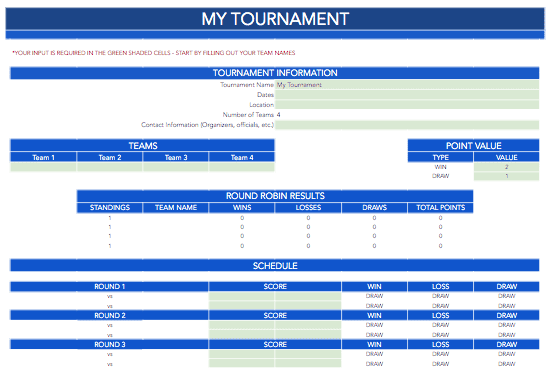The width and height of the screenshot is (548, 386).
Task: Click the Tournament Name label
Action: (247, 85)
